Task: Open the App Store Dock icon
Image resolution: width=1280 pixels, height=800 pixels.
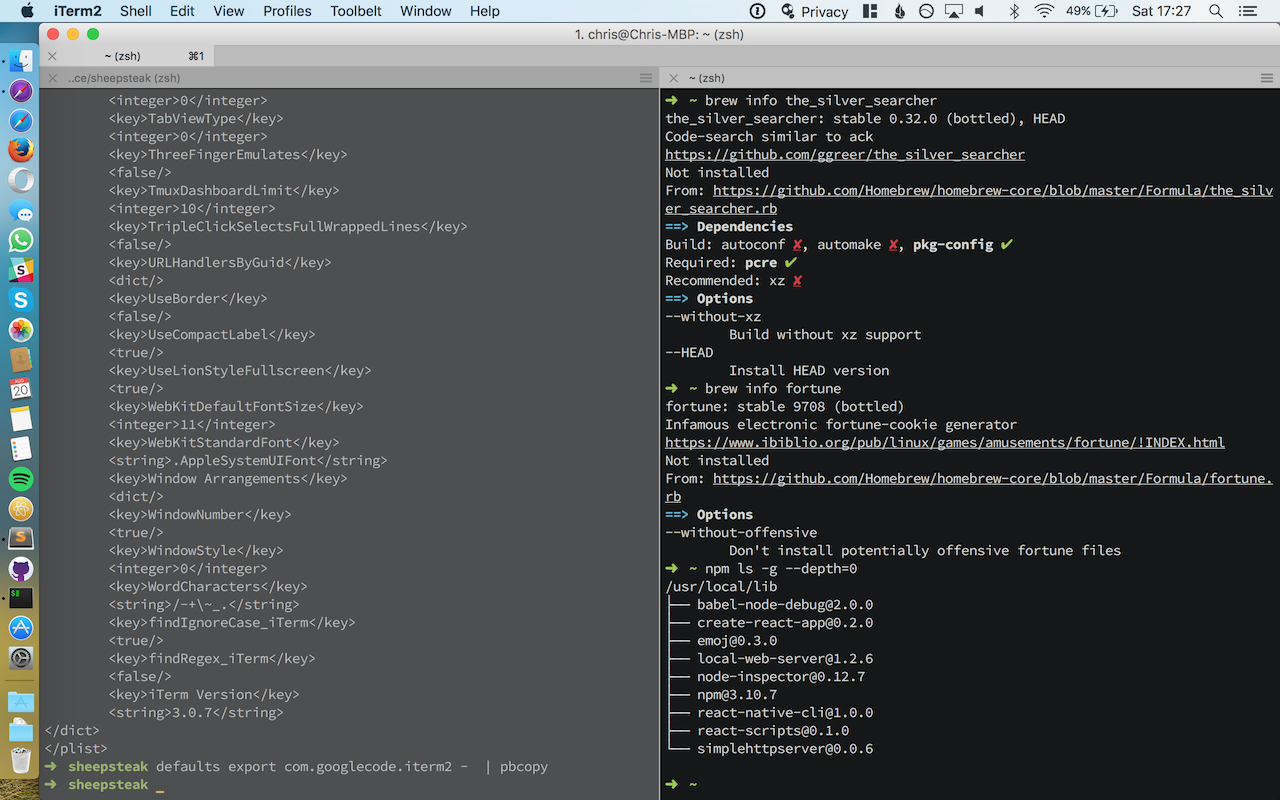Action: click(x=21, y=628)
